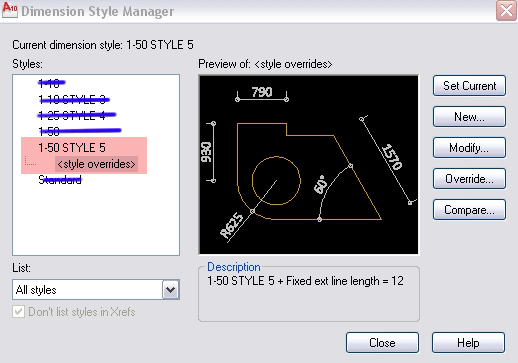Select the style overrides child item

pos(96,164)
